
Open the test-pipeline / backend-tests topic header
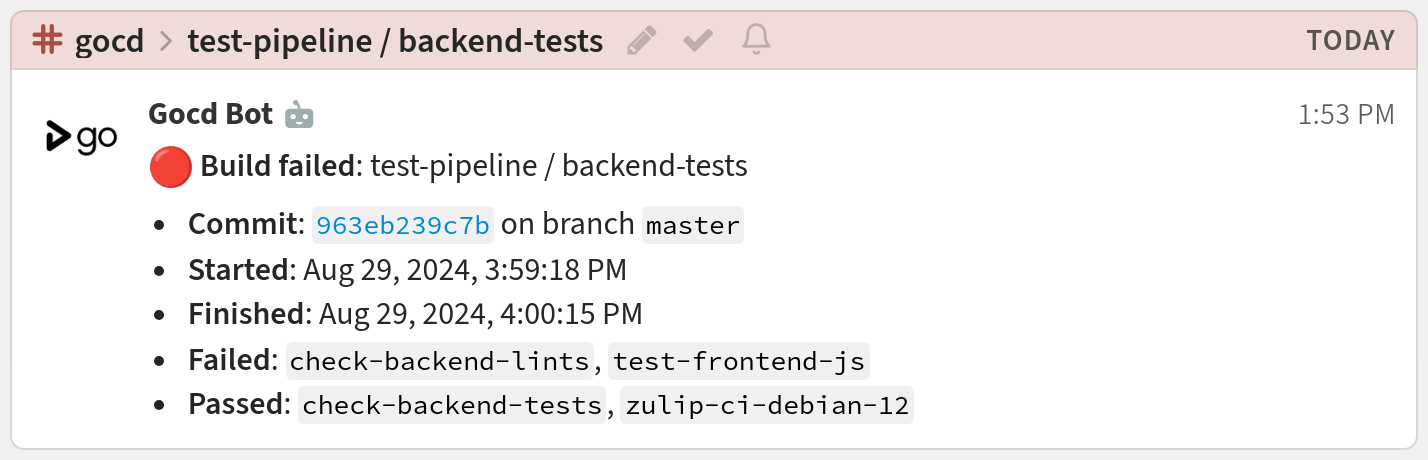coord(395,41)
